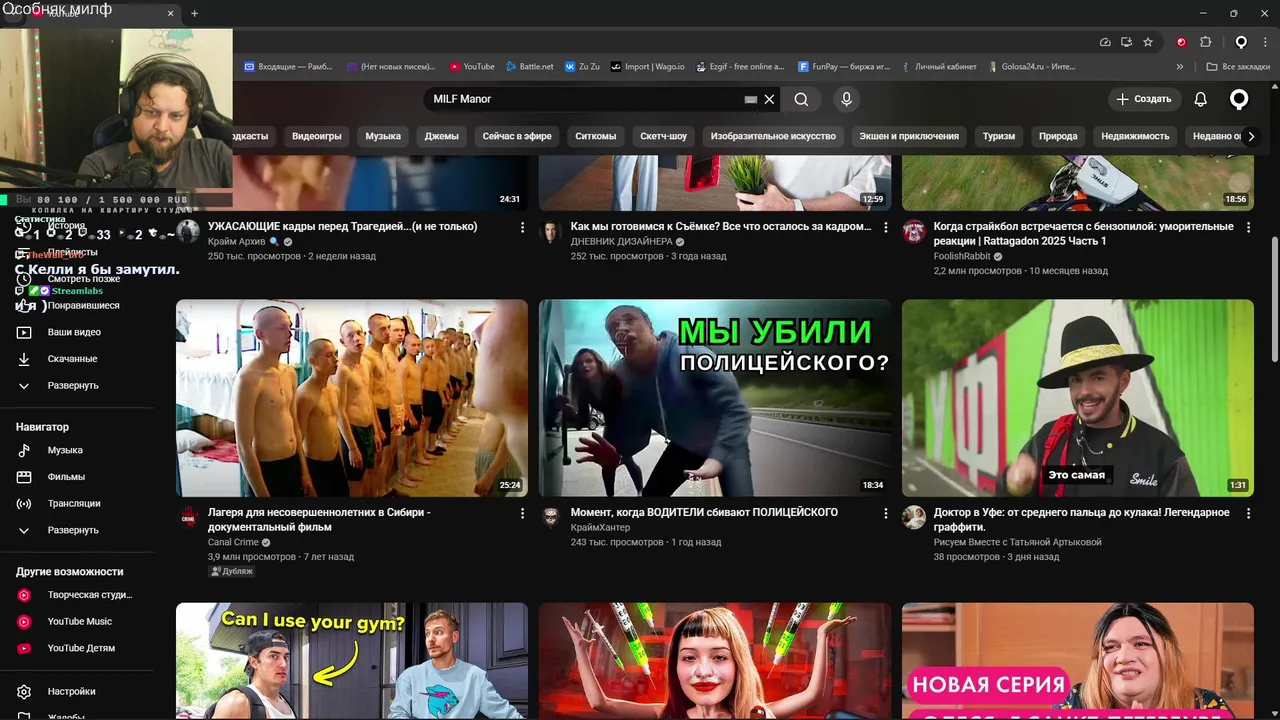Open the FunPay bookmark
This screenshot has height=720, width=1280.
point(844,67)
